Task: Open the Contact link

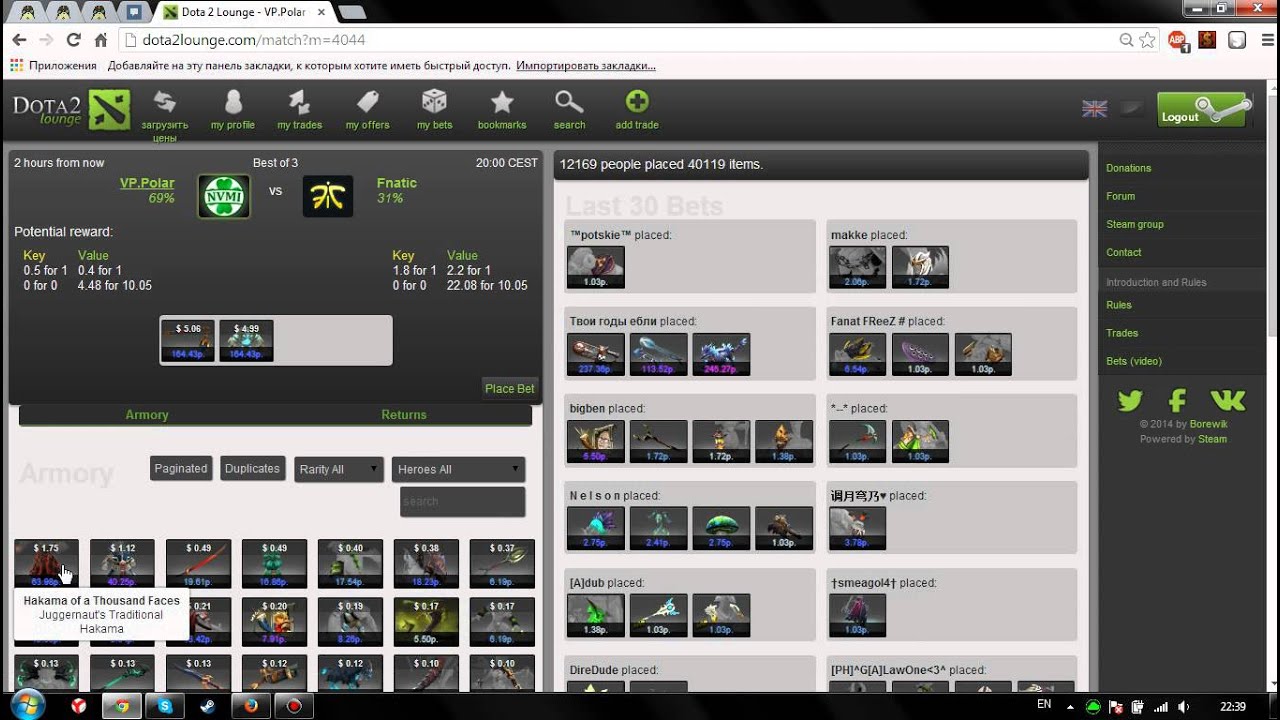Action: (x=1124, y=252)
